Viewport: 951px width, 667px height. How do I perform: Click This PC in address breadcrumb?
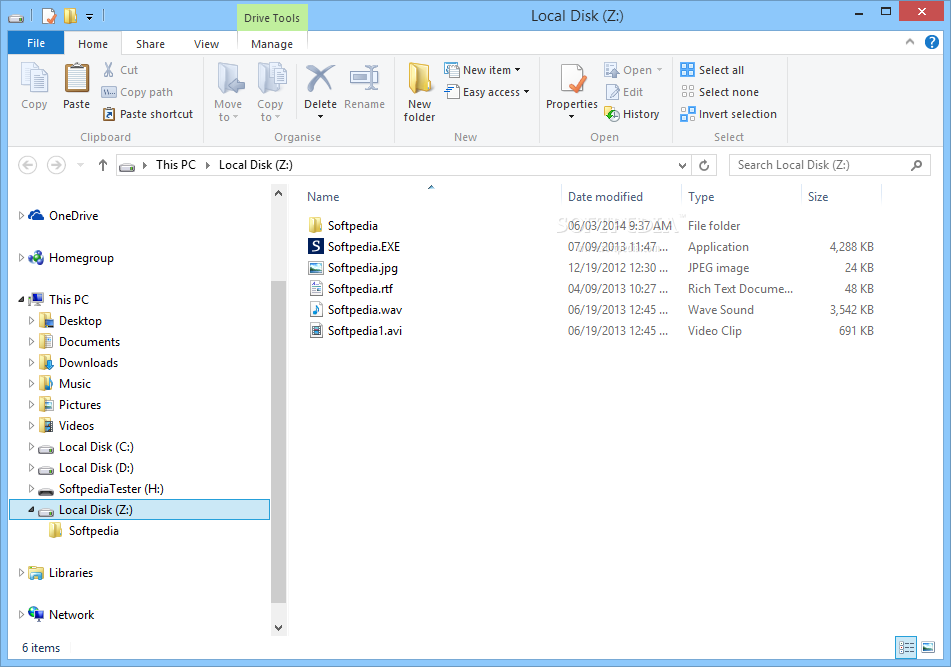click(x=176, y=165)
